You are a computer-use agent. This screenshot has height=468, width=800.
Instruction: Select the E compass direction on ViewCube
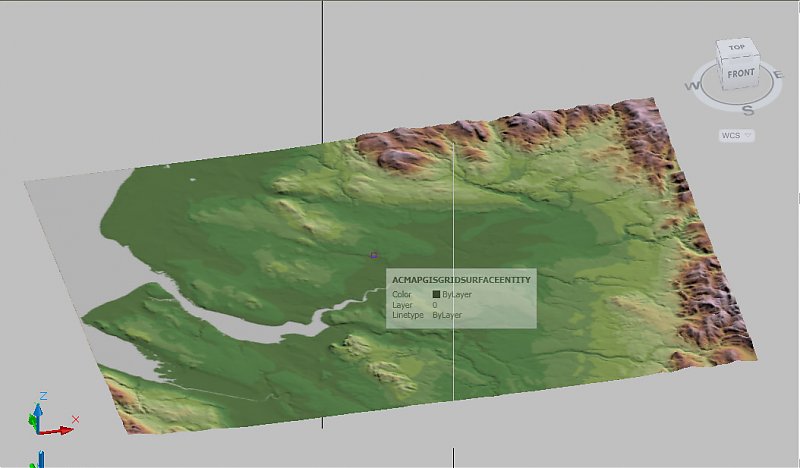pyautogui.click(x=777, y=73)
